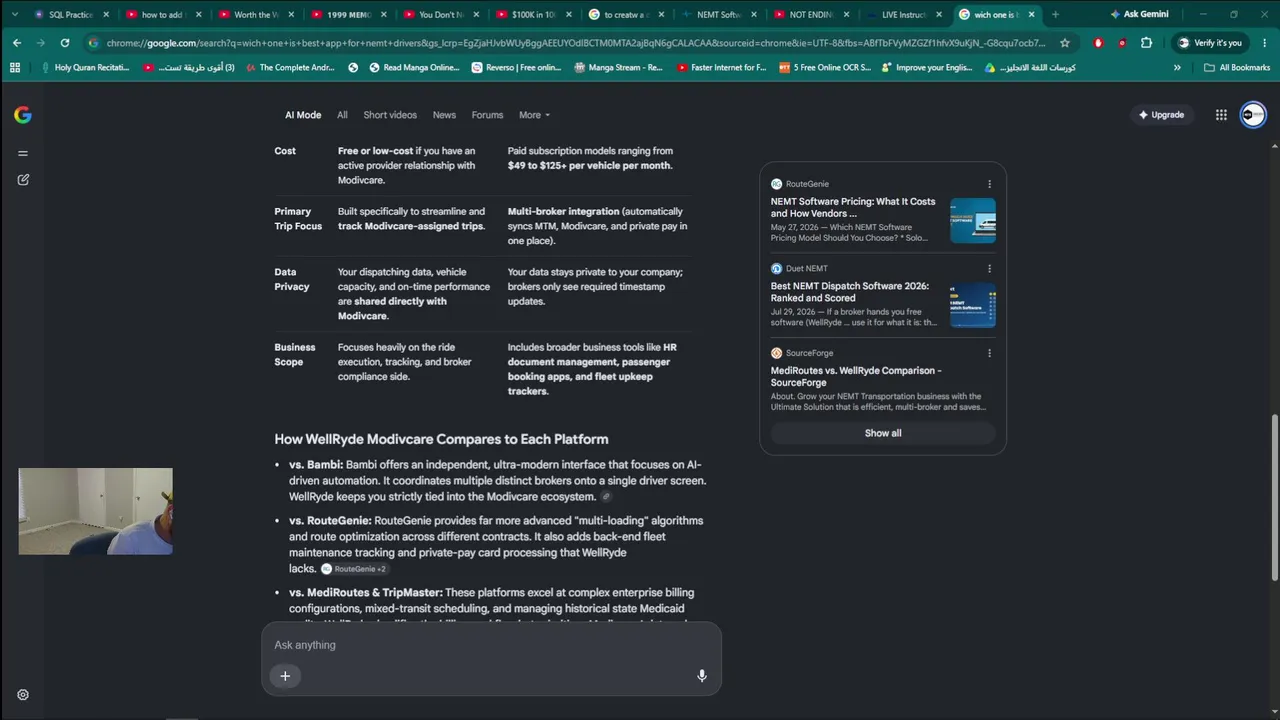The width and height of the screenshot is (1280, 720).
Task: Select the AI Mode search tab
Action: pyautogui.click(x=303, y=115)
